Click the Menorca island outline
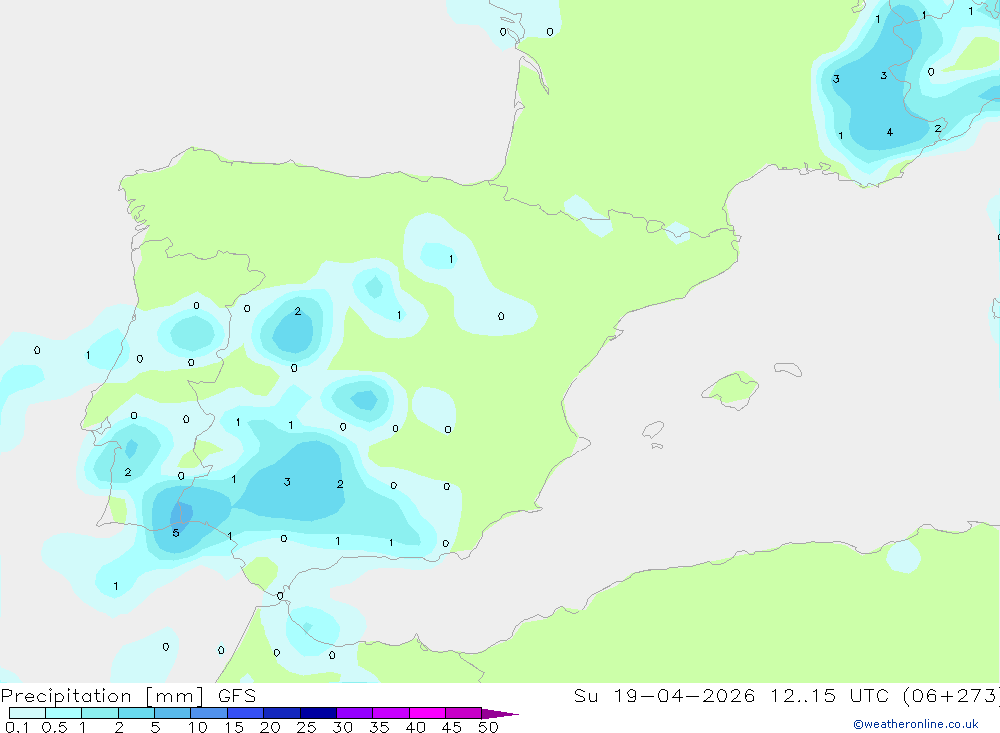Screen dimensions: 1000x733 788,369
